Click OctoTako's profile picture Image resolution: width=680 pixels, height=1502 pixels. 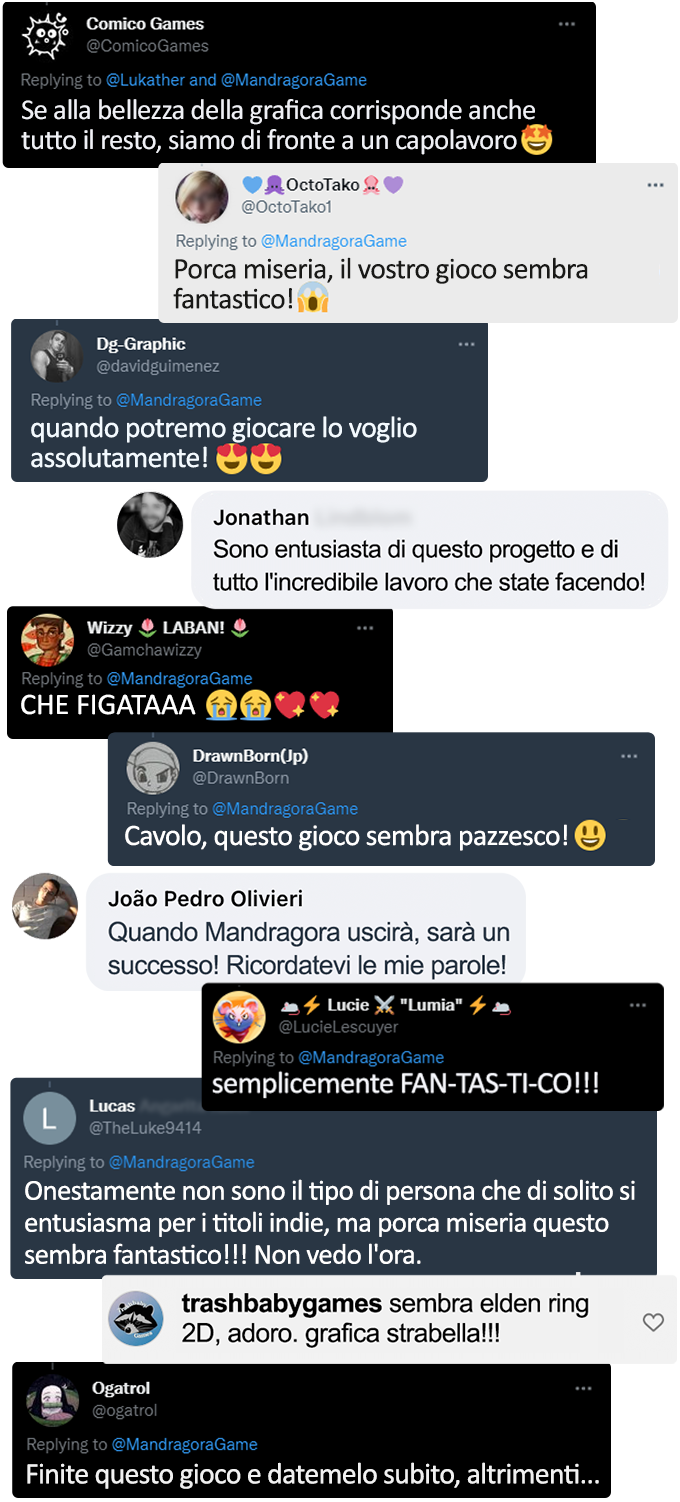pos(202,196)
